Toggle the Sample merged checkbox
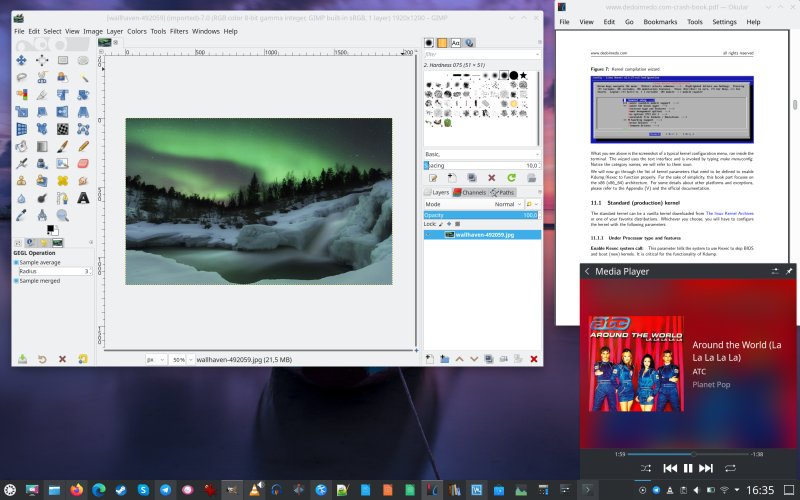800x500 pixels. [x=17, y=281]
